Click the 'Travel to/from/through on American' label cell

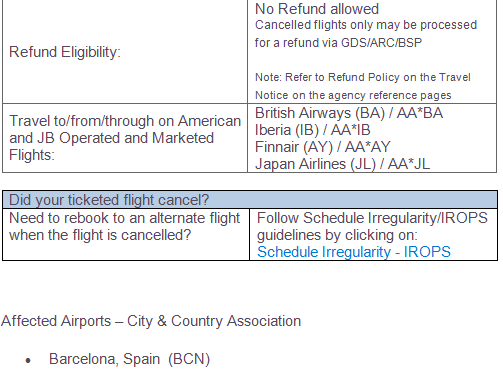[125, 138]
